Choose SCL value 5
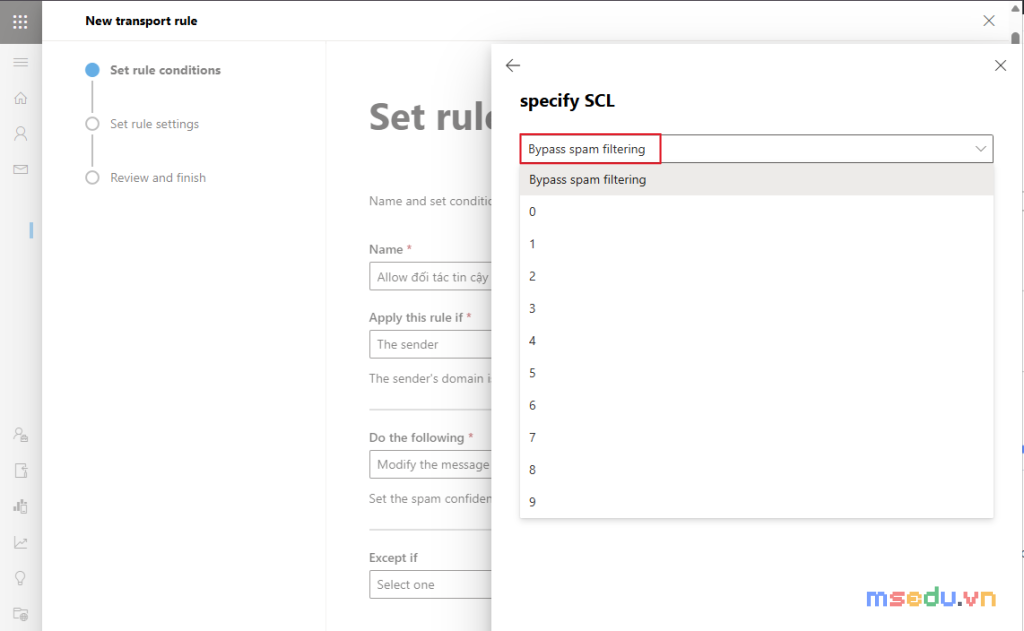 [x=756, y=373]
